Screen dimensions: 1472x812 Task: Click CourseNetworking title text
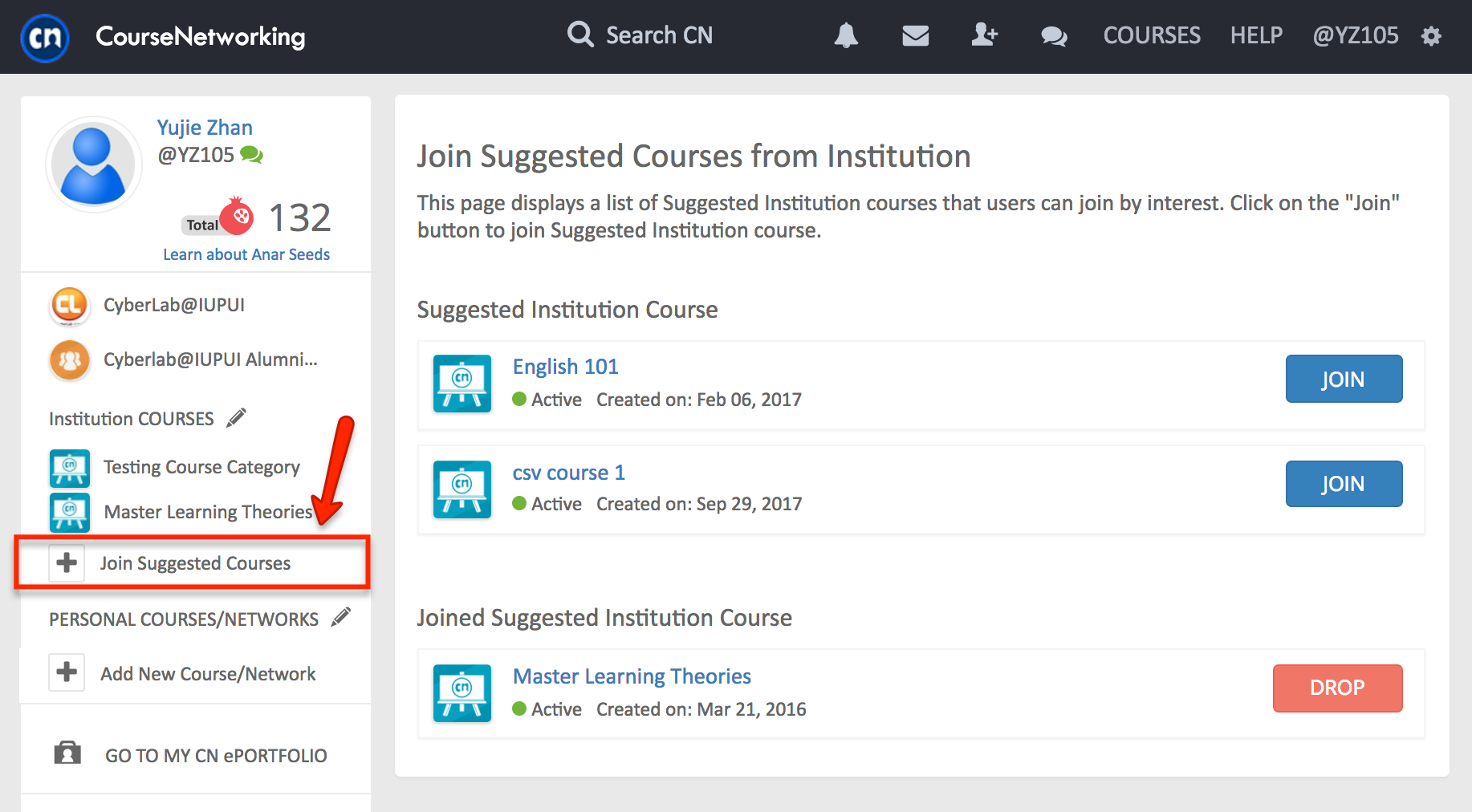point(201,37)
